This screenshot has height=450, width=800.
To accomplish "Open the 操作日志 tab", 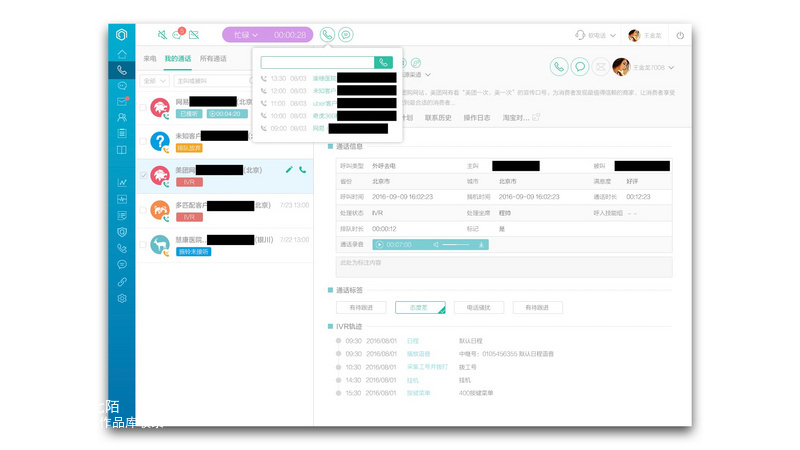I will (477, 117).
